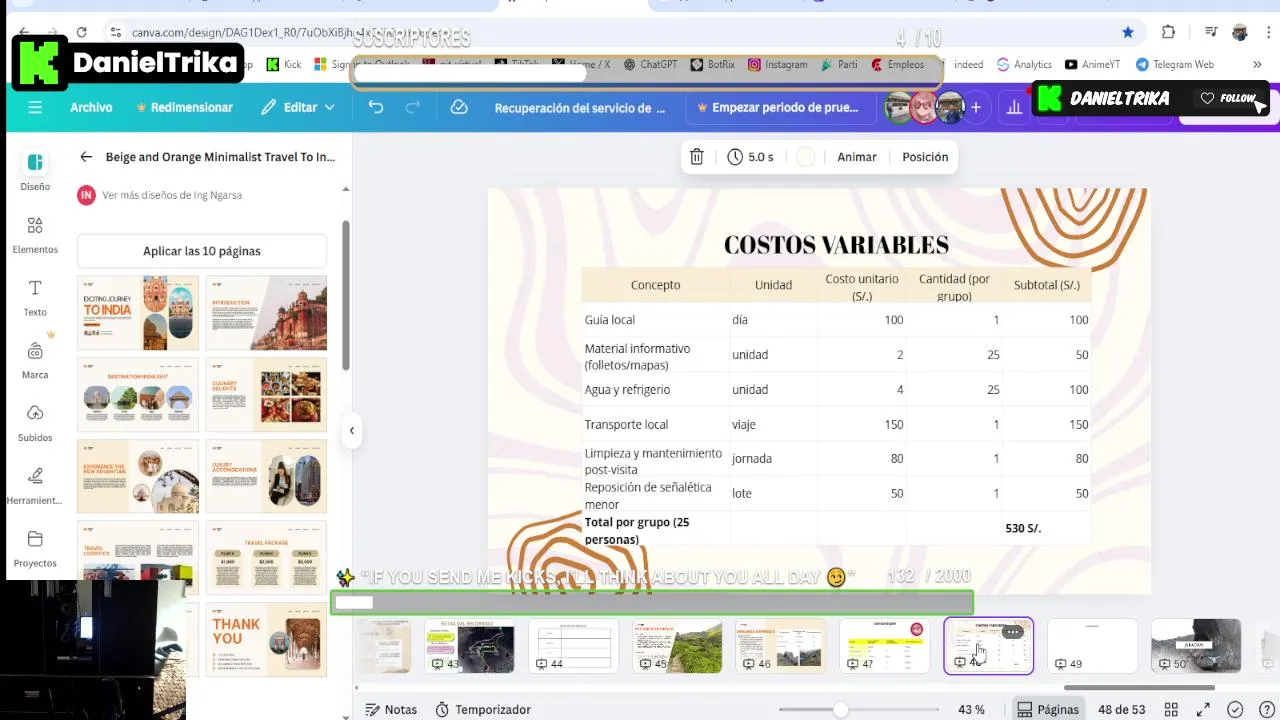This screenshot has width=1280, height=720.
Task: Click the plus icon to add collaborators
Action: pos(976,107)
